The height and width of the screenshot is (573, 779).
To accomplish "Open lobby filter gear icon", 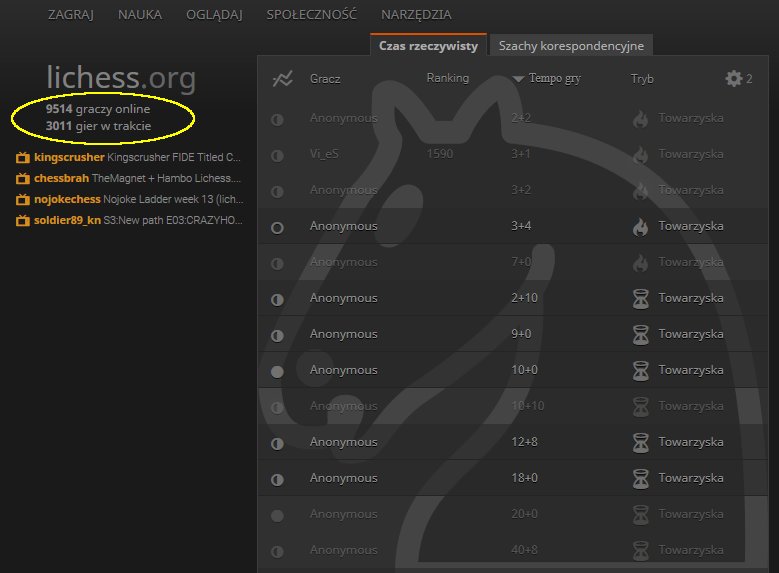I will (x=734, y=79).
